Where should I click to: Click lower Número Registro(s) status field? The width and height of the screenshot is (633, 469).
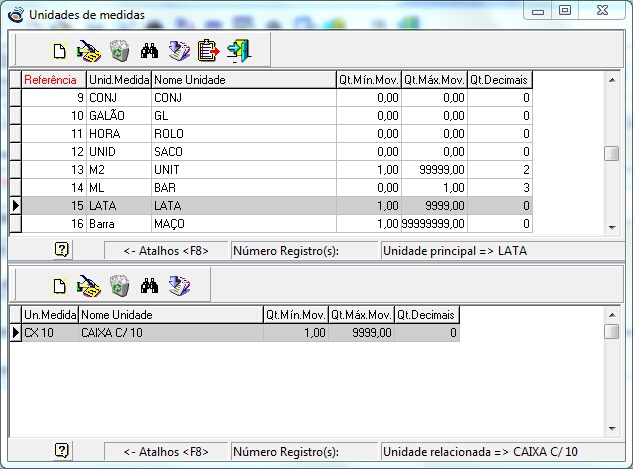point(304,451)
